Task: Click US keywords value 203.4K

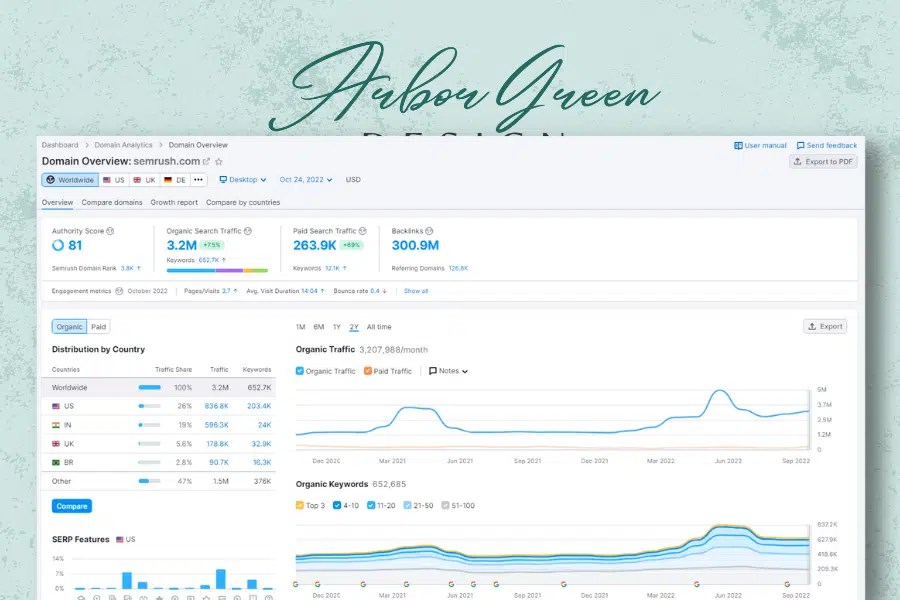Action: [x=259, y=406]
